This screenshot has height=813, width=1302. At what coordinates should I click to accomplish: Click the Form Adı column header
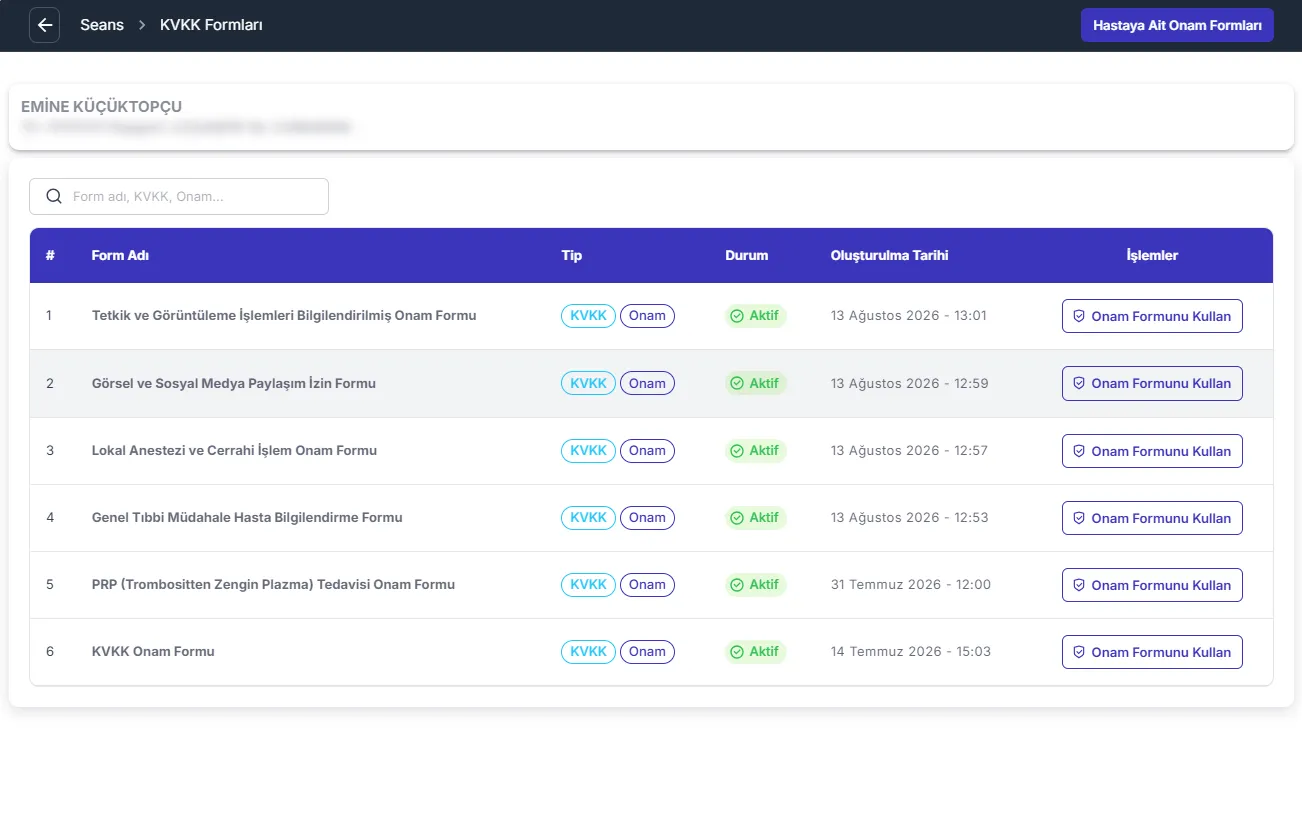click(120, 255)
